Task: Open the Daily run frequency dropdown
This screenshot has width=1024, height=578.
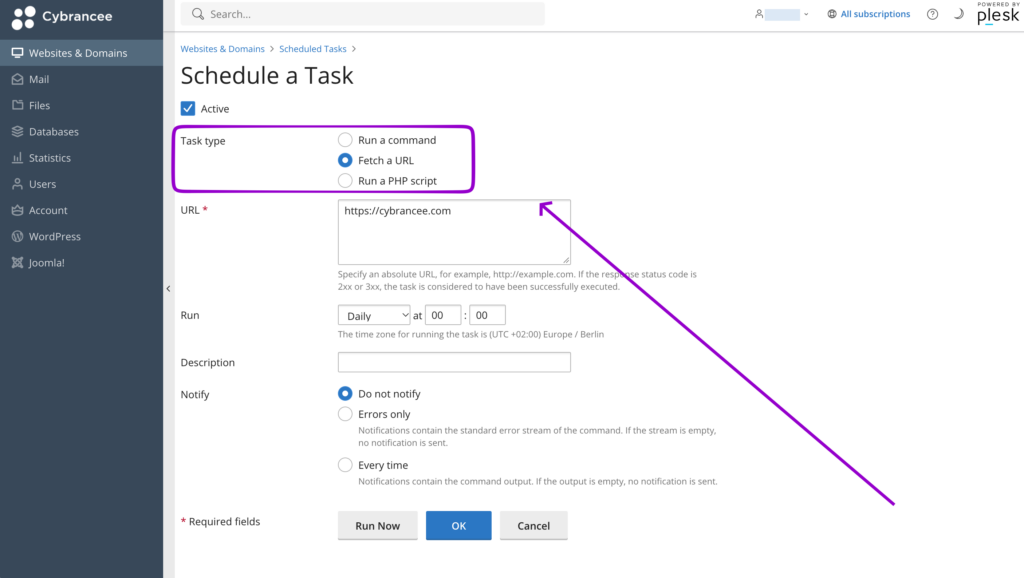Action: click(x=374, y=315)
